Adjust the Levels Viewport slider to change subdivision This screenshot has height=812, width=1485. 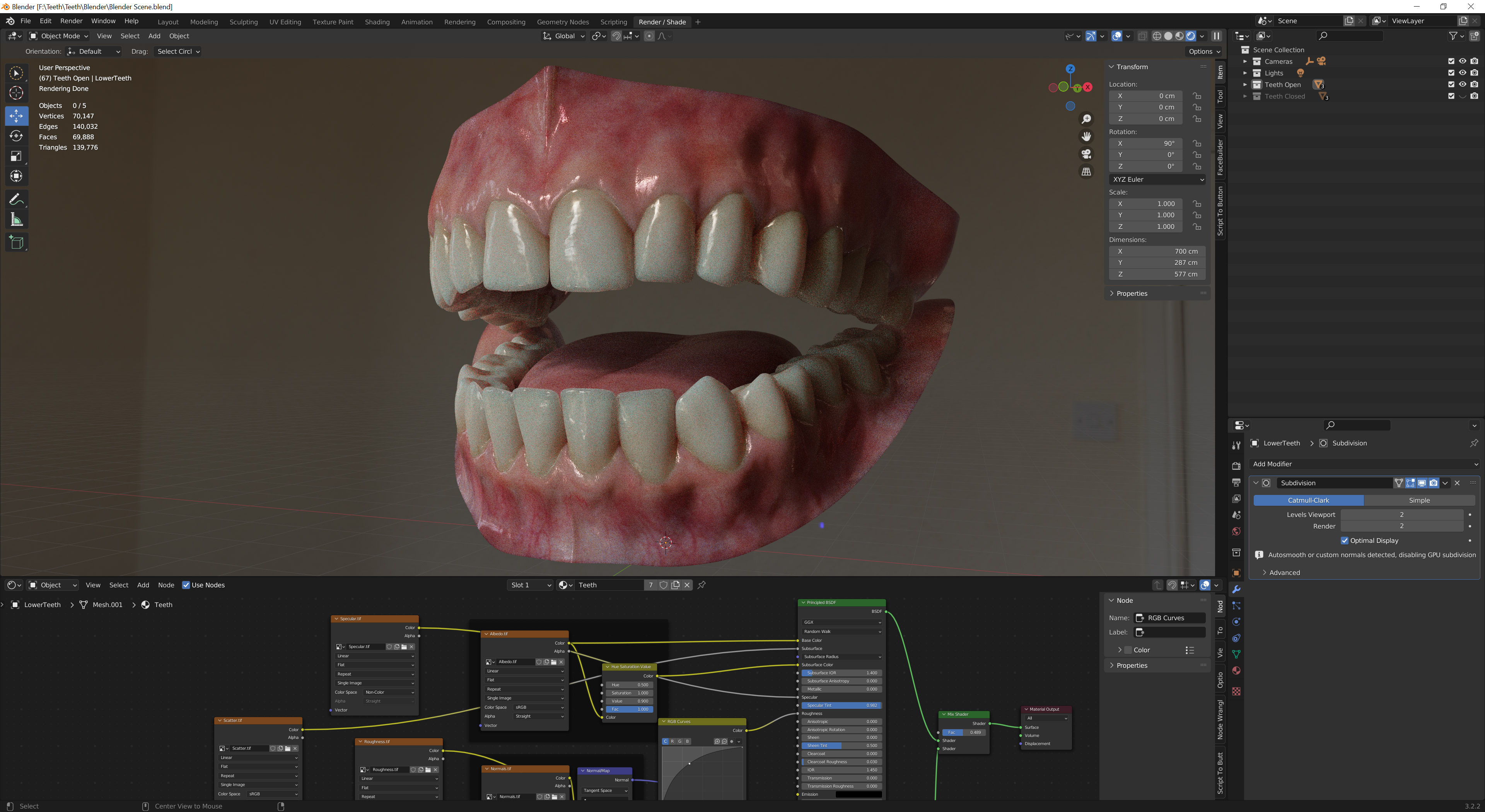pos(1402,514)
